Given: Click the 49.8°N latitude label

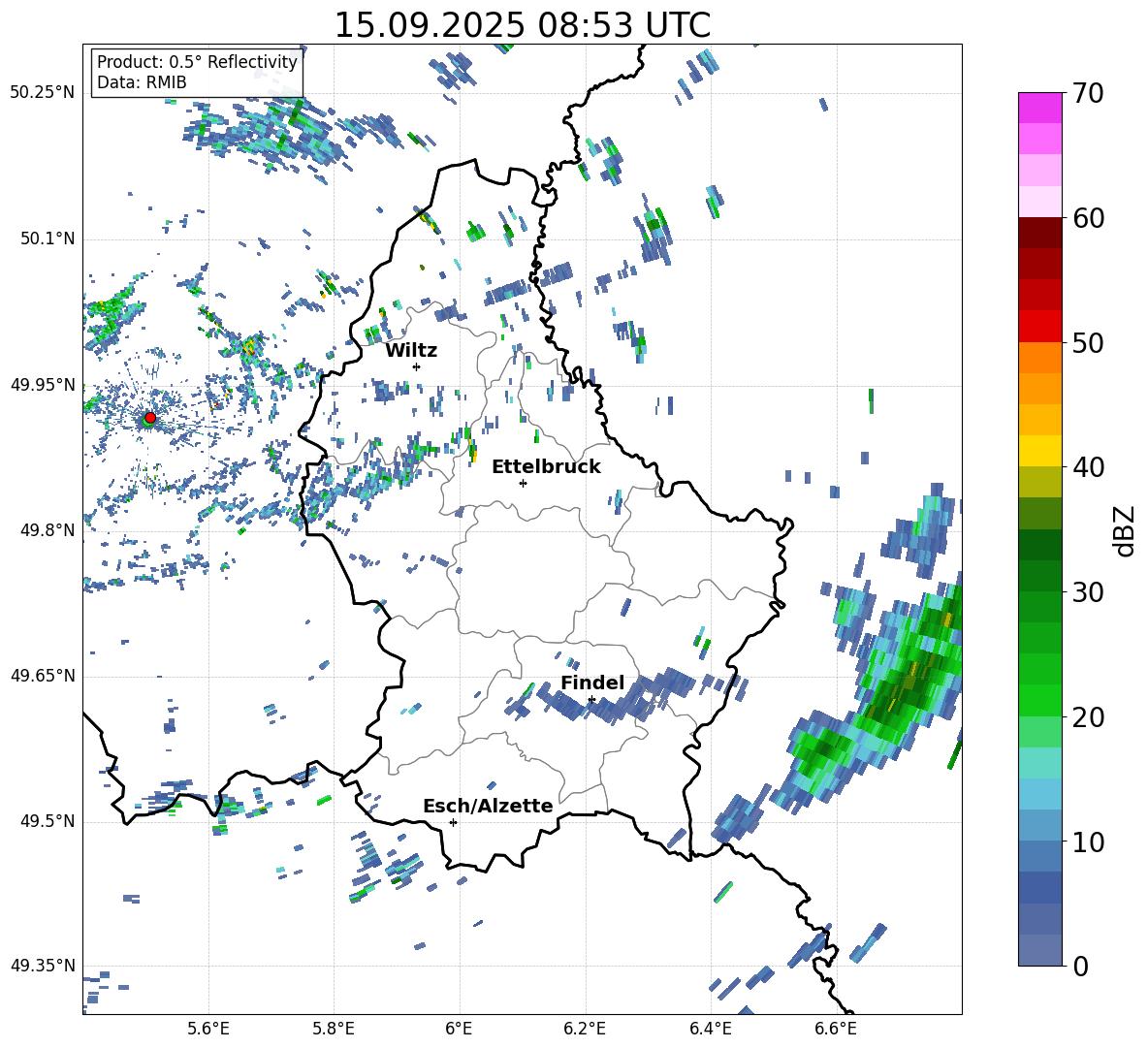Looking at the screenshot, I should coord(47,530).
